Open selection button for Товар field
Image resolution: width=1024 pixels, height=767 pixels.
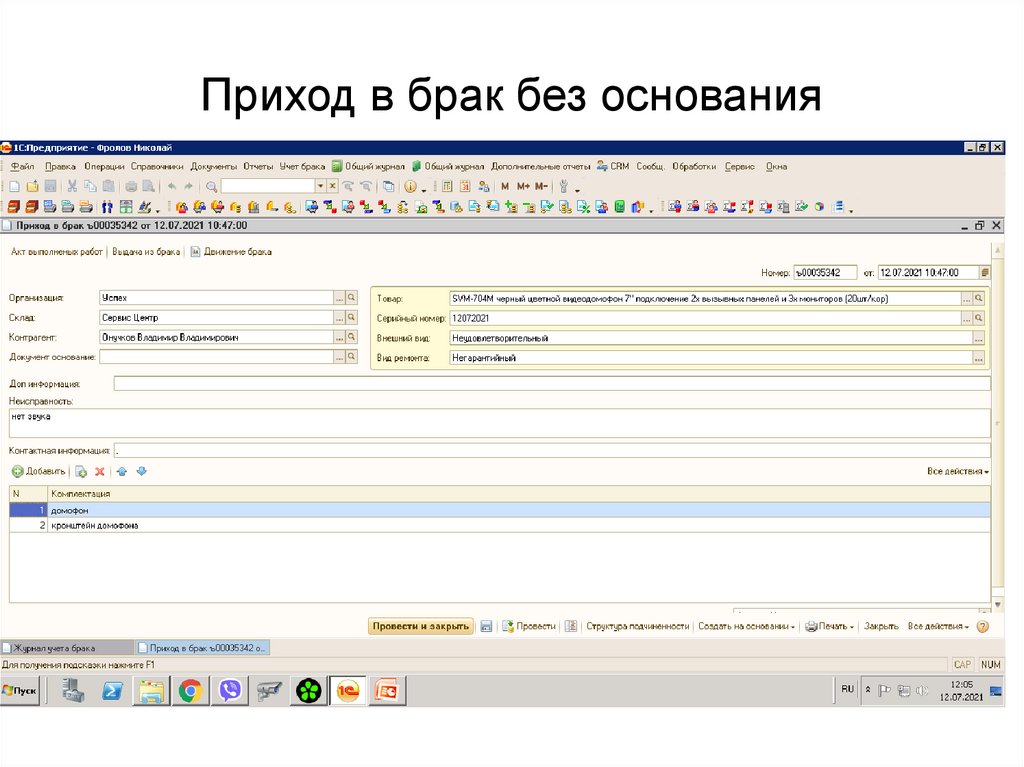pyautogui.click(x=967, y=299)
